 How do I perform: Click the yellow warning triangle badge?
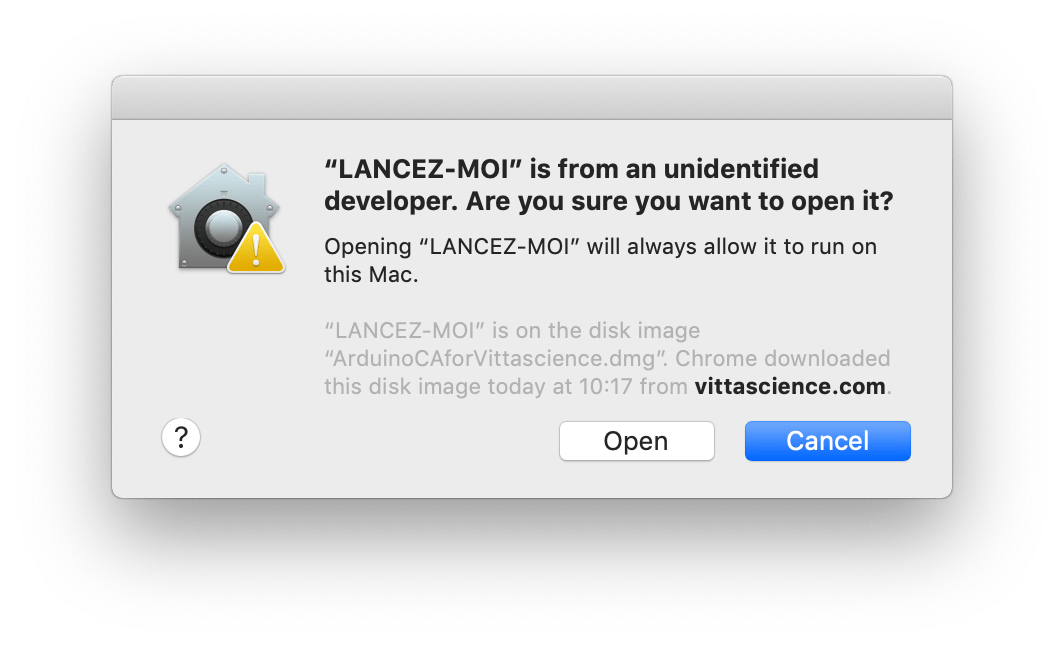[x=256, y=248]
